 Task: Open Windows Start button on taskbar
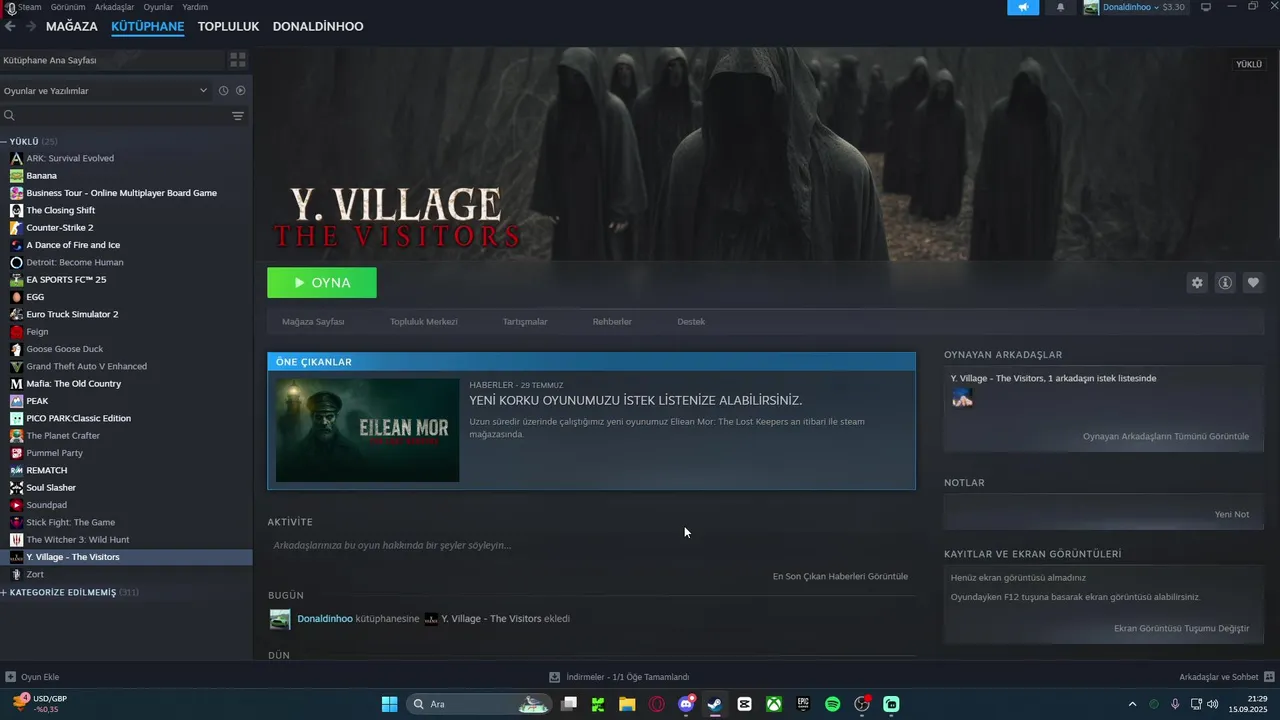pyautogui.click(x=389, y=704)
